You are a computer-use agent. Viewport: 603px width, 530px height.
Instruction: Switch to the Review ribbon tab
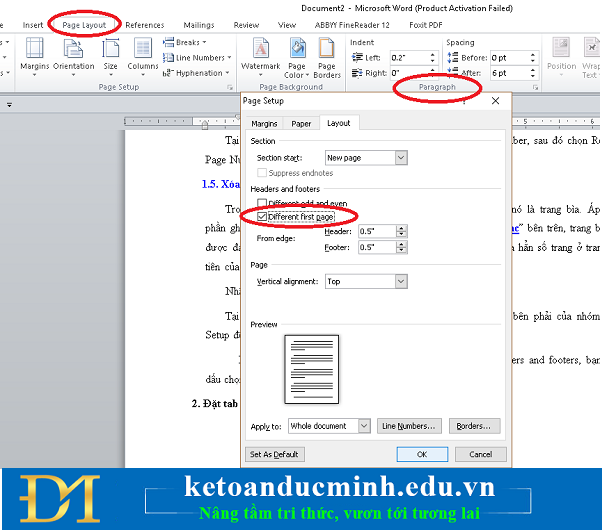(x=246, y=25)
